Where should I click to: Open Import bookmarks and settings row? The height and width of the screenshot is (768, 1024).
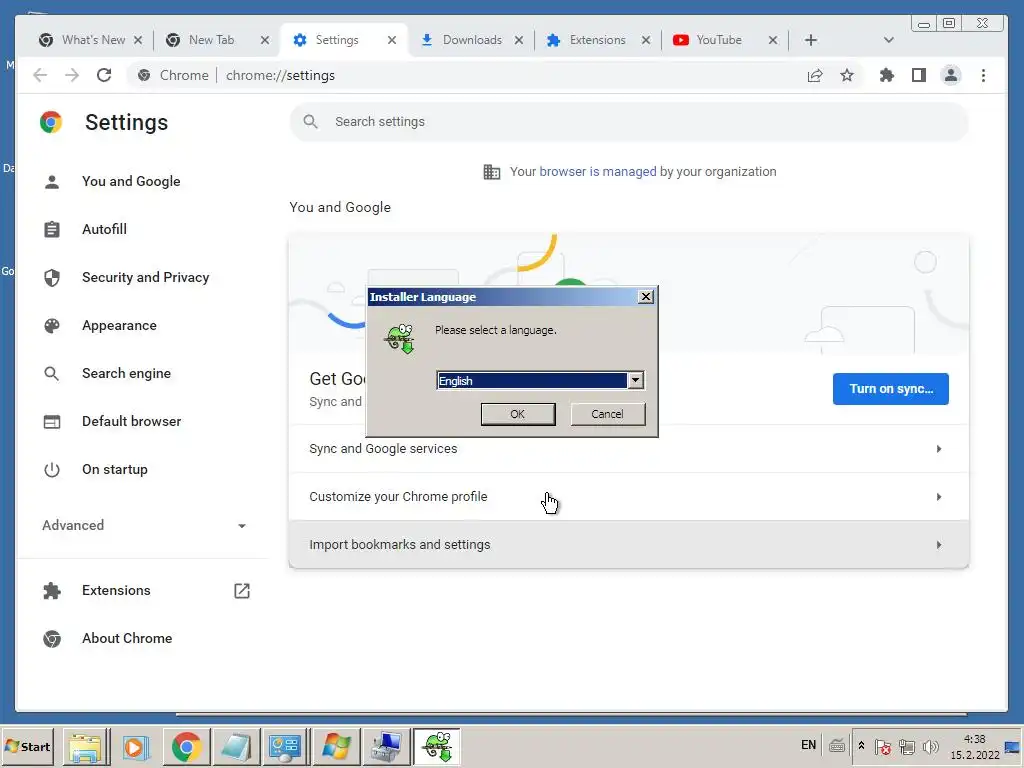click(x=629, y=545)
